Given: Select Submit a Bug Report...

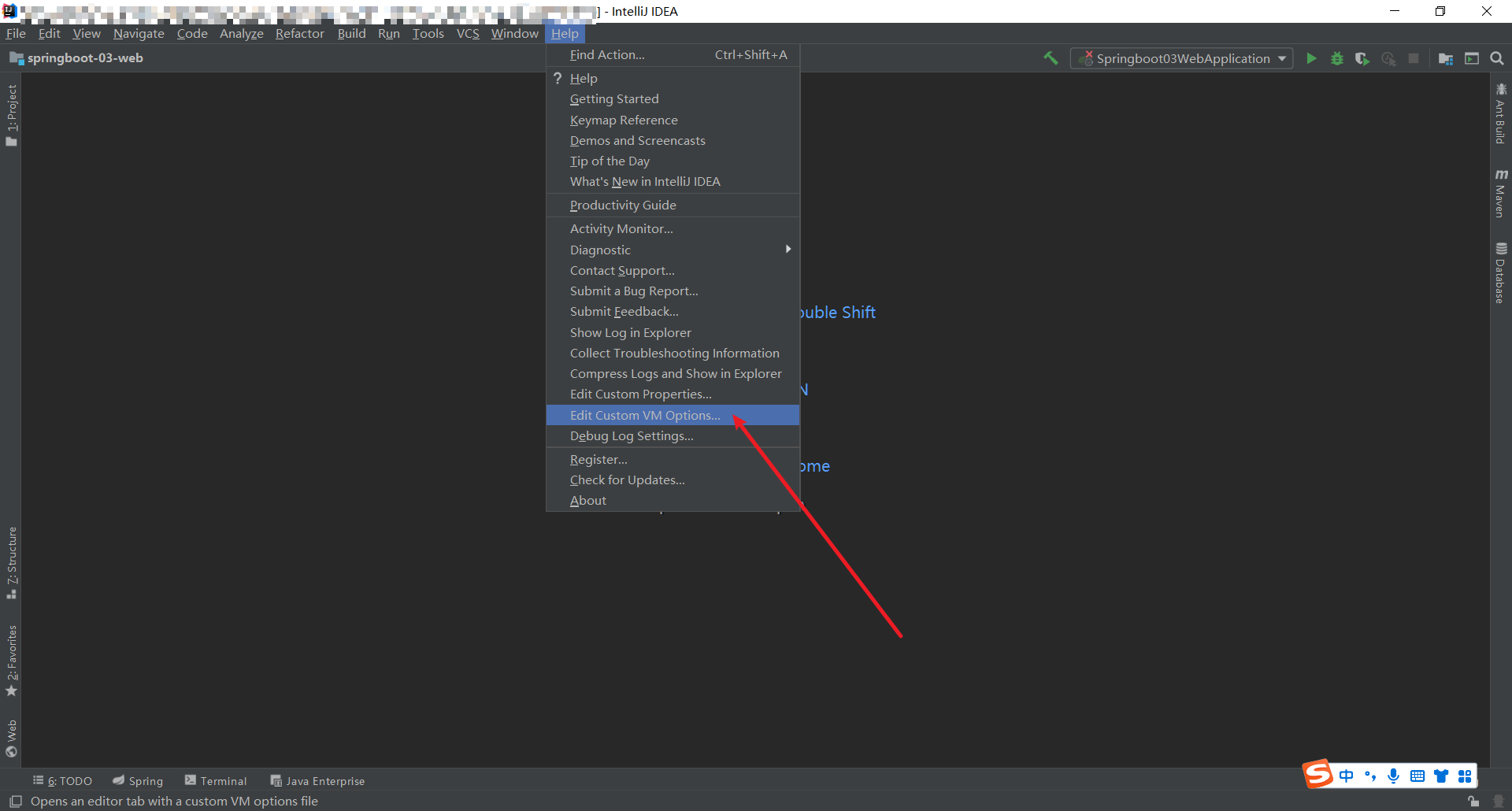Looking at the screenshot, I should click(673, 291).
